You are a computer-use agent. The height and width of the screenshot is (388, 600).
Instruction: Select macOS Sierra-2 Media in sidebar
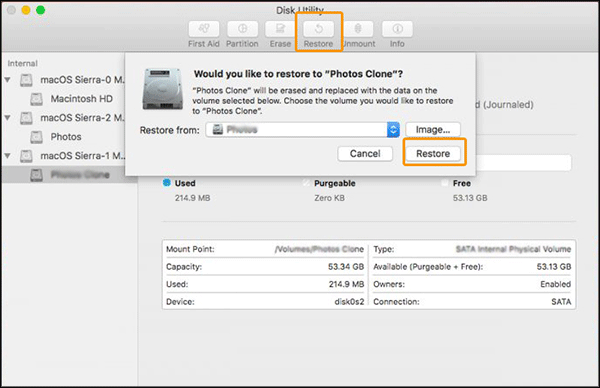click(x=82, y=118)
